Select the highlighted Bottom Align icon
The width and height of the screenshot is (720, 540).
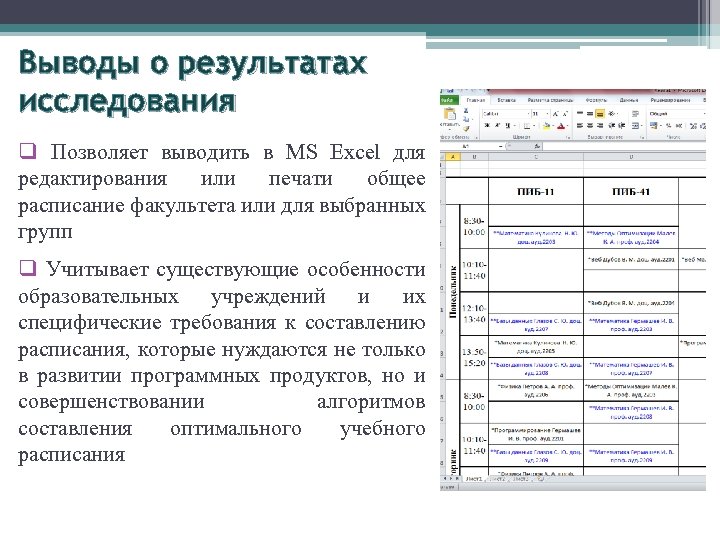point(600,113)
